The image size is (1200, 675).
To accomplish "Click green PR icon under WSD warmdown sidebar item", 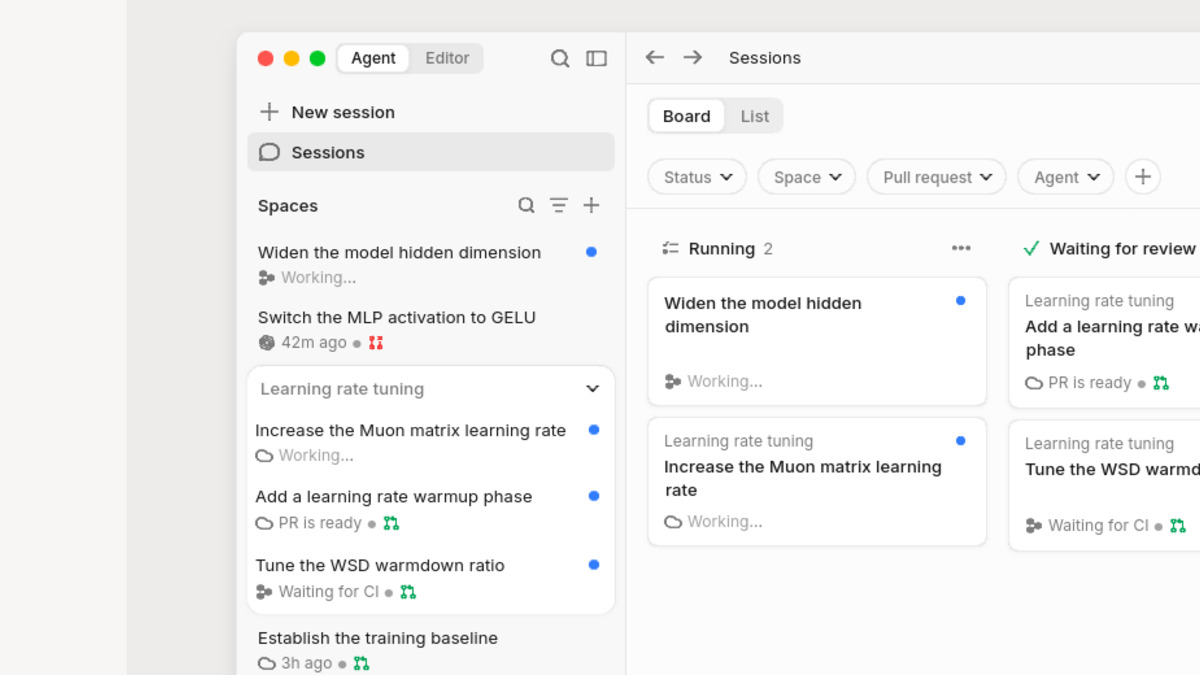I will click(408, 592).
